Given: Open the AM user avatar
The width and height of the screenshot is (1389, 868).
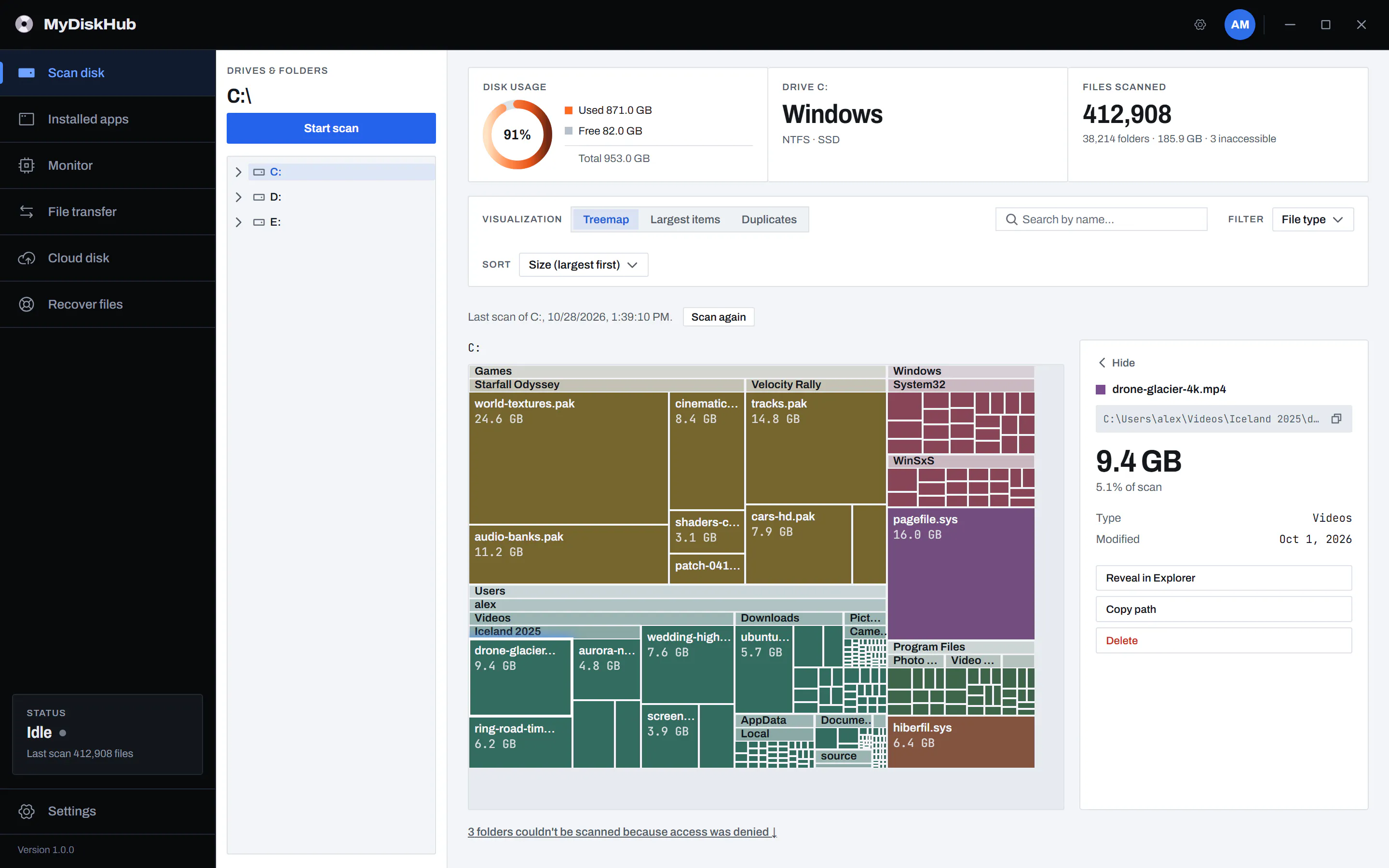Looking at the screenshot, I should click(1240, 25).
